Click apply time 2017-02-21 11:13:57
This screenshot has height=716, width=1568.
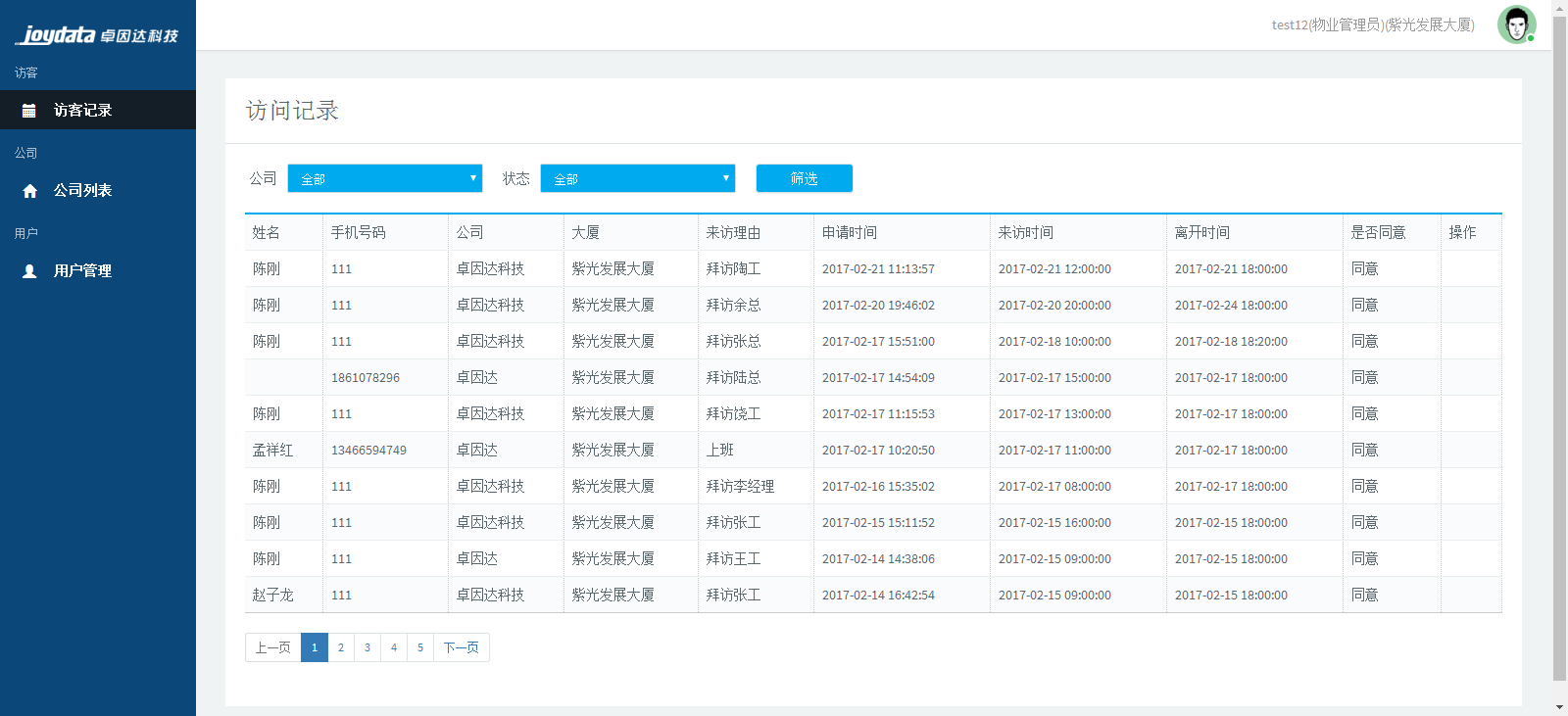pos(879,269)
